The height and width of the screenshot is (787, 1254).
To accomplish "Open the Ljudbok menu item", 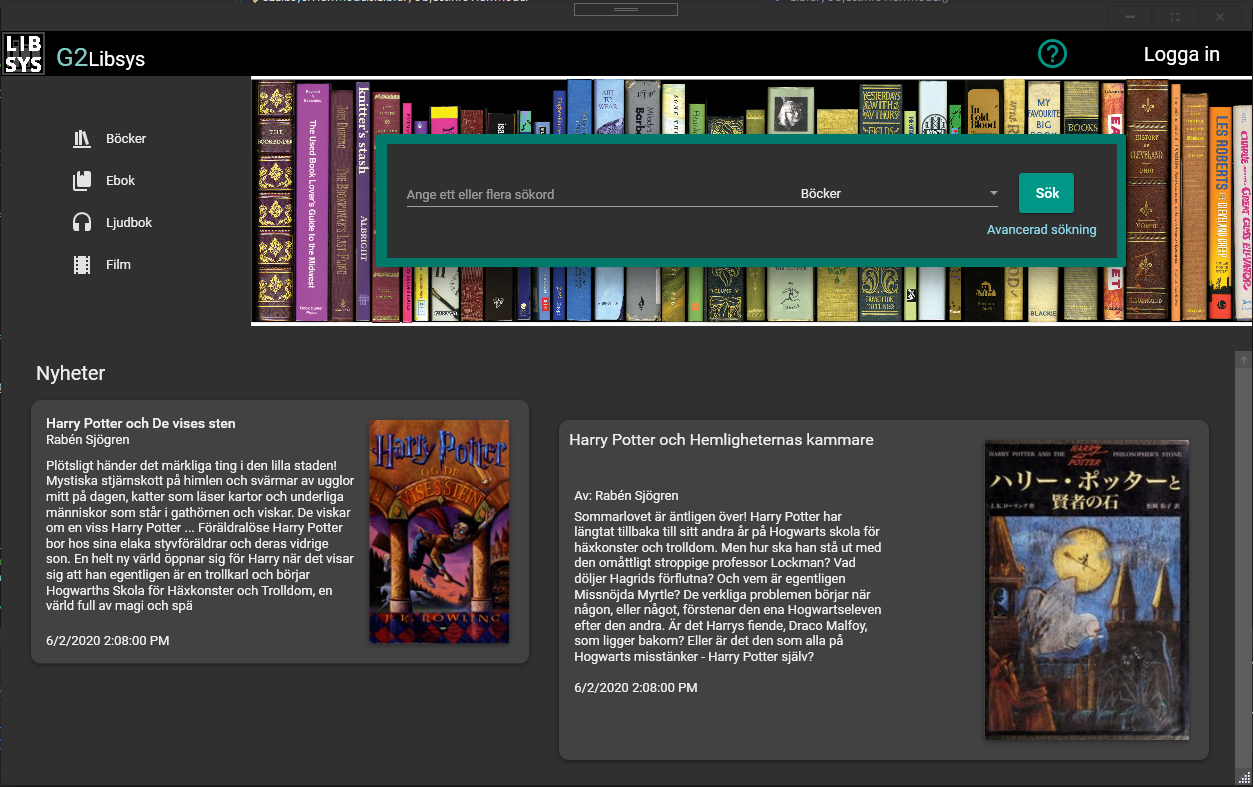I will 129,223.
